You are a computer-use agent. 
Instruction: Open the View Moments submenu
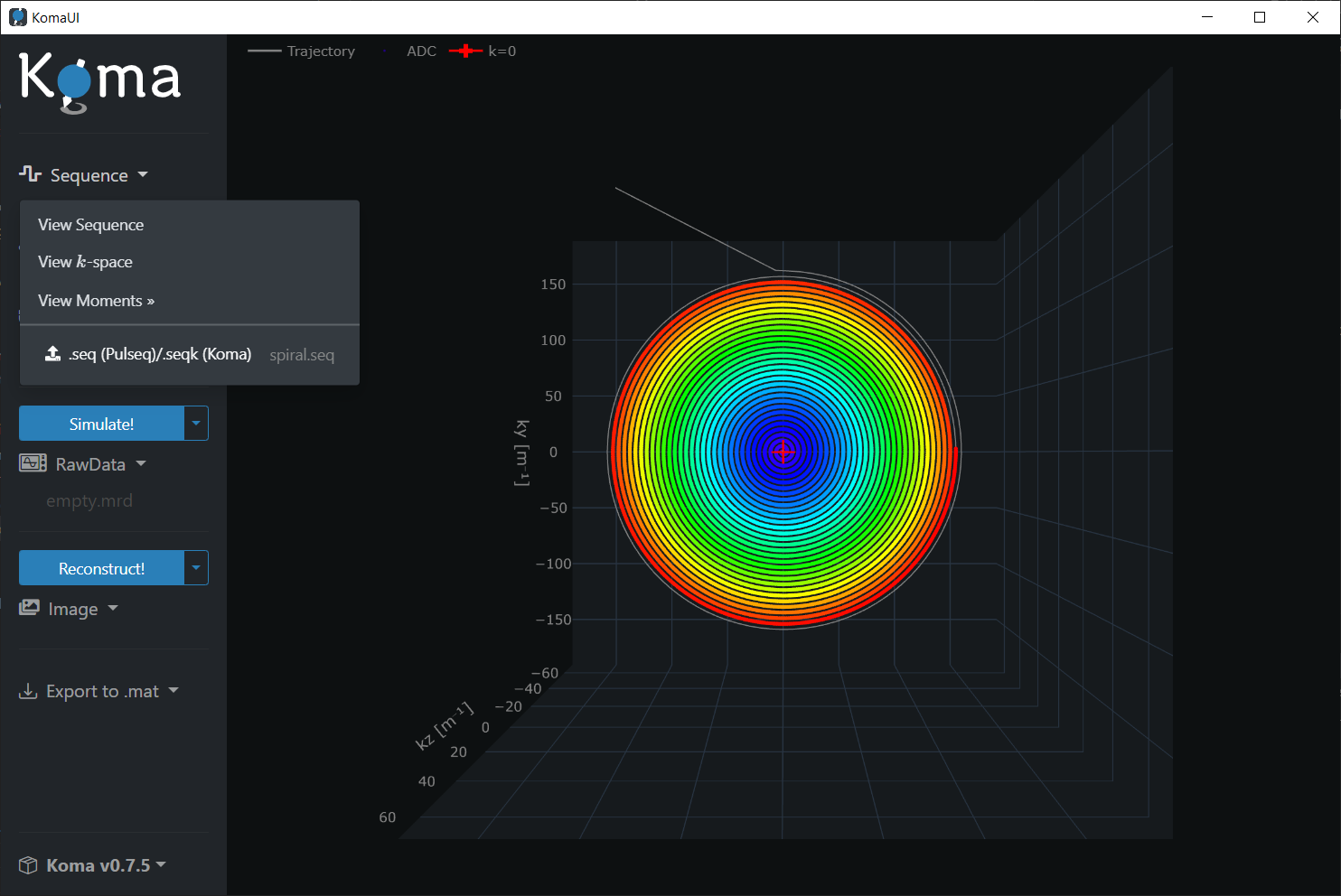(x=96, y=301)
